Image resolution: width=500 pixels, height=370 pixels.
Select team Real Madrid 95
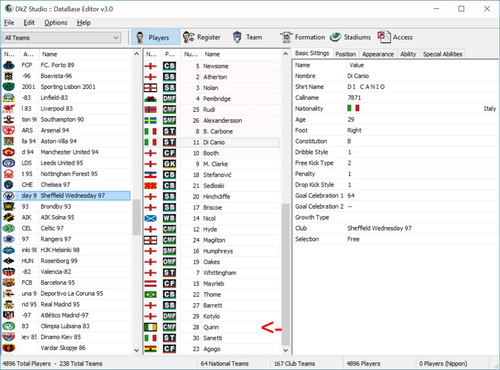(x=67, y=304)
